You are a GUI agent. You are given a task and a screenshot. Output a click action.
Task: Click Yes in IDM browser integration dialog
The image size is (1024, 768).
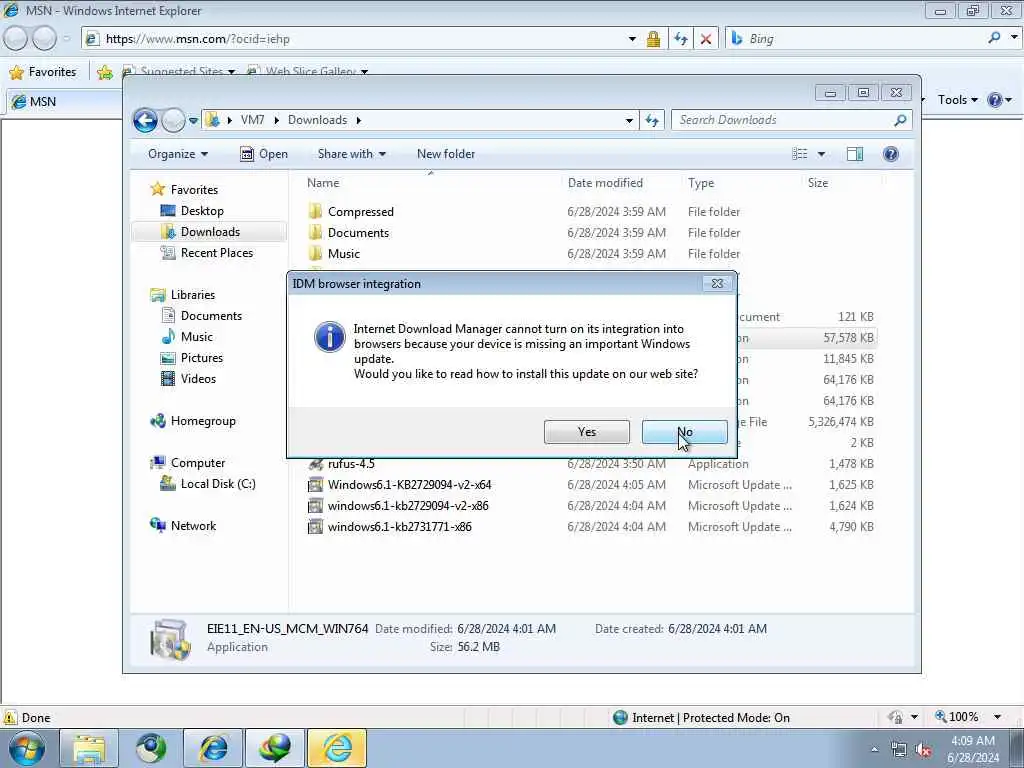pos(586,432)
